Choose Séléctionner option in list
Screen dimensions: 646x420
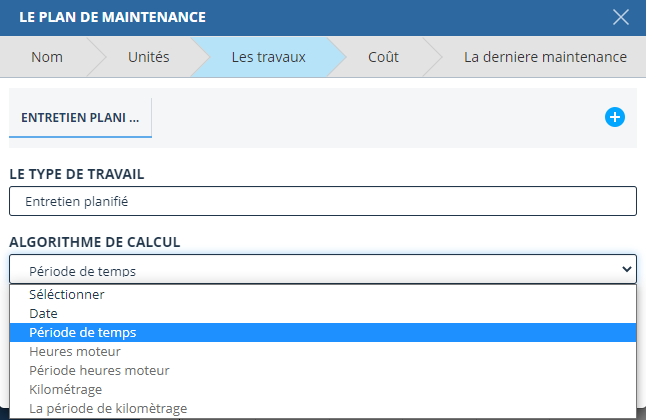[67, 295]
